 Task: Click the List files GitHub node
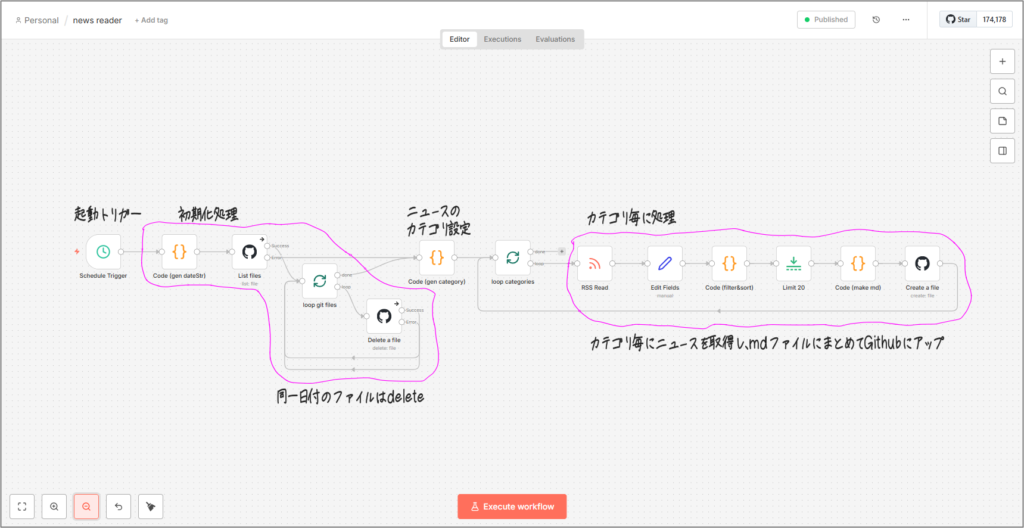(250, 252)
